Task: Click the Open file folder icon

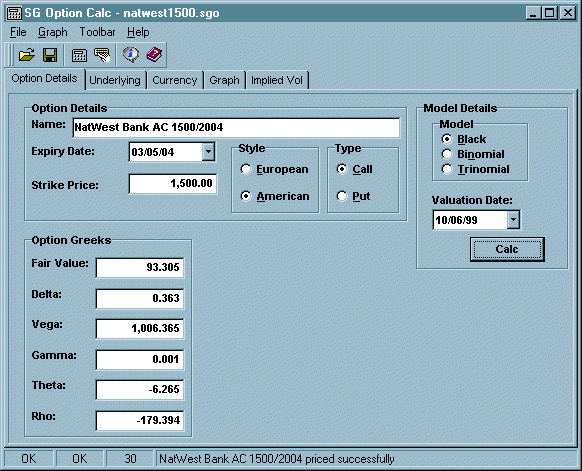Action: (x=27, y=55)
